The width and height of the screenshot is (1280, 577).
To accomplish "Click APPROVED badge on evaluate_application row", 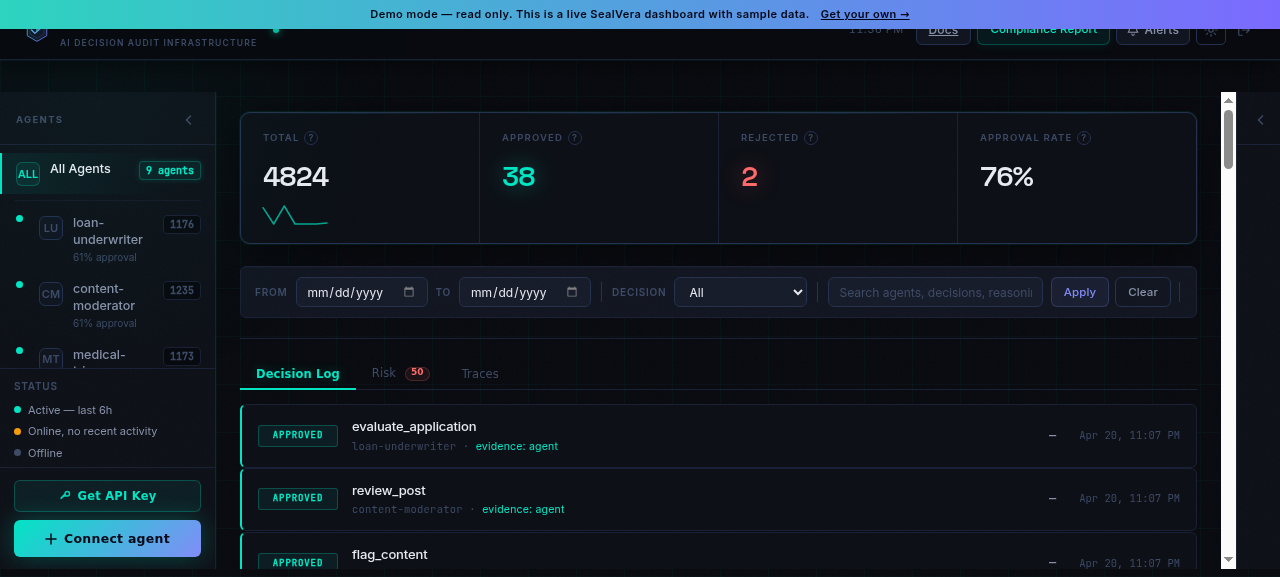I will (x=298, y=435).
